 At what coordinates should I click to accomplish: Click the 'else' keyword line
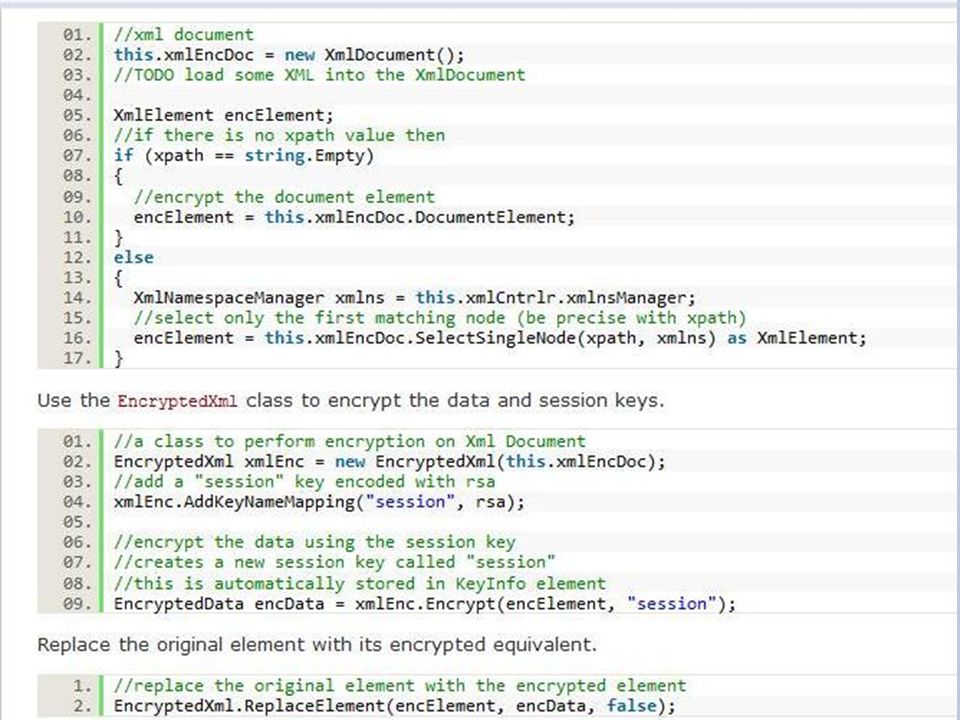coord(133,257)
